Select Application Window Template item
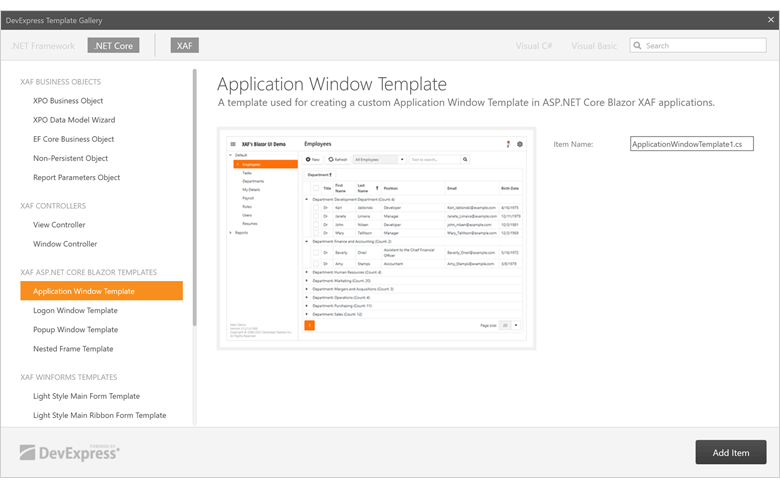 click(x=101, y=291)
